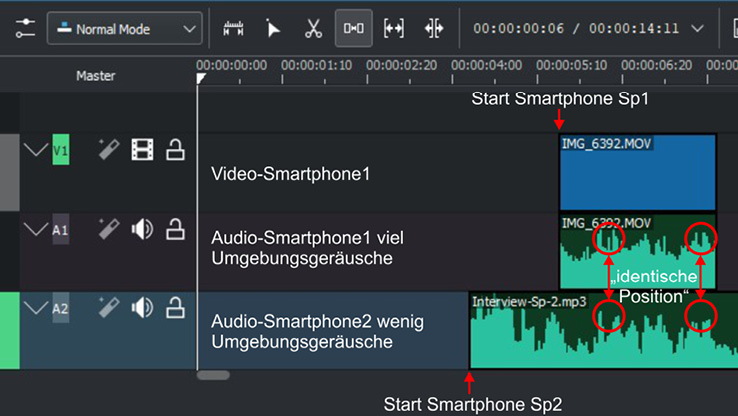The image size is (738, 416).
Task: Click the bracketed double-arrow tool icon
Action: pyautogui.click(x=394, y=29)
